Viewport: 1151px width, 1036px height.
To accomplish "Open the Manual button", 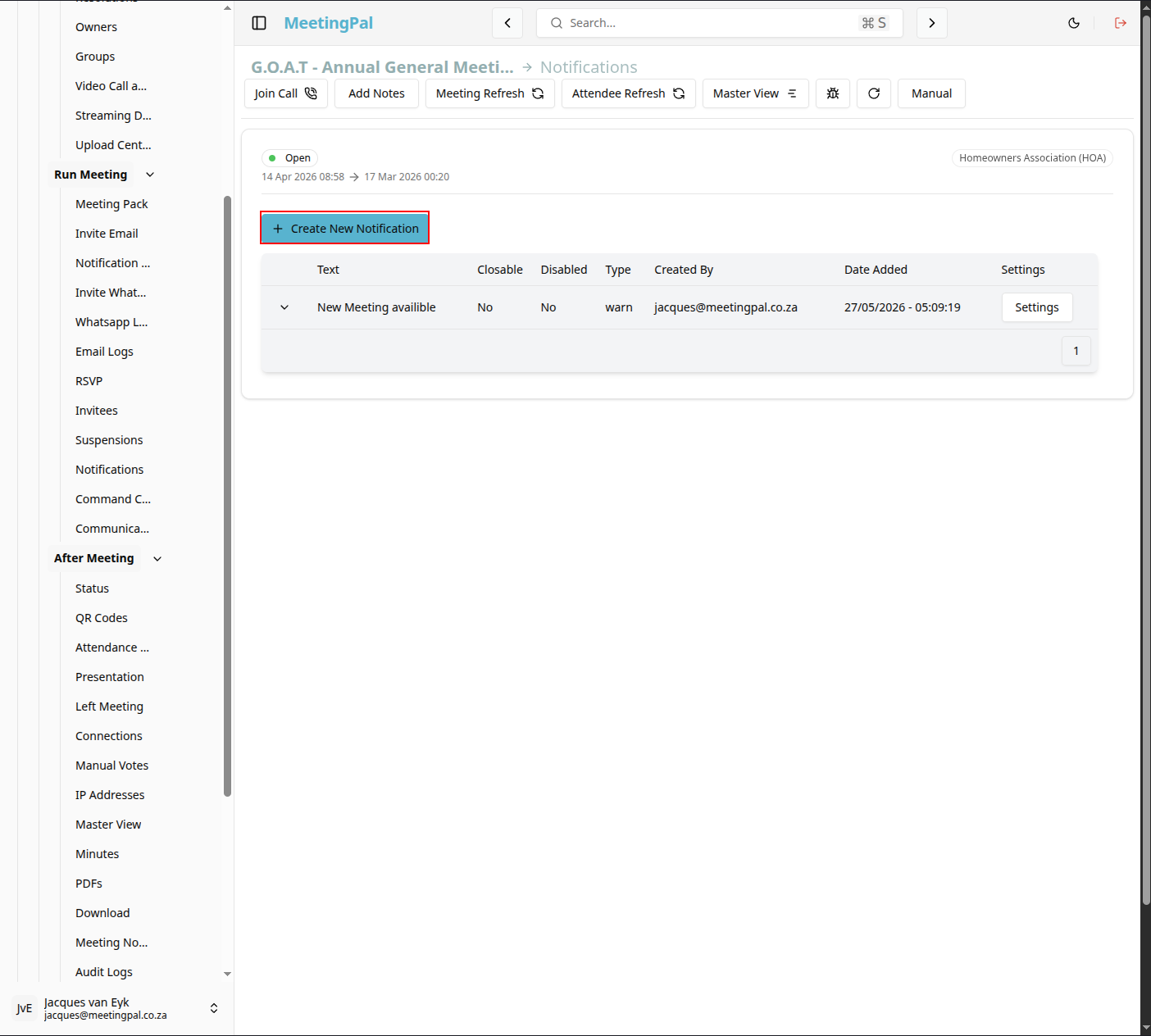I will [931, 93].
